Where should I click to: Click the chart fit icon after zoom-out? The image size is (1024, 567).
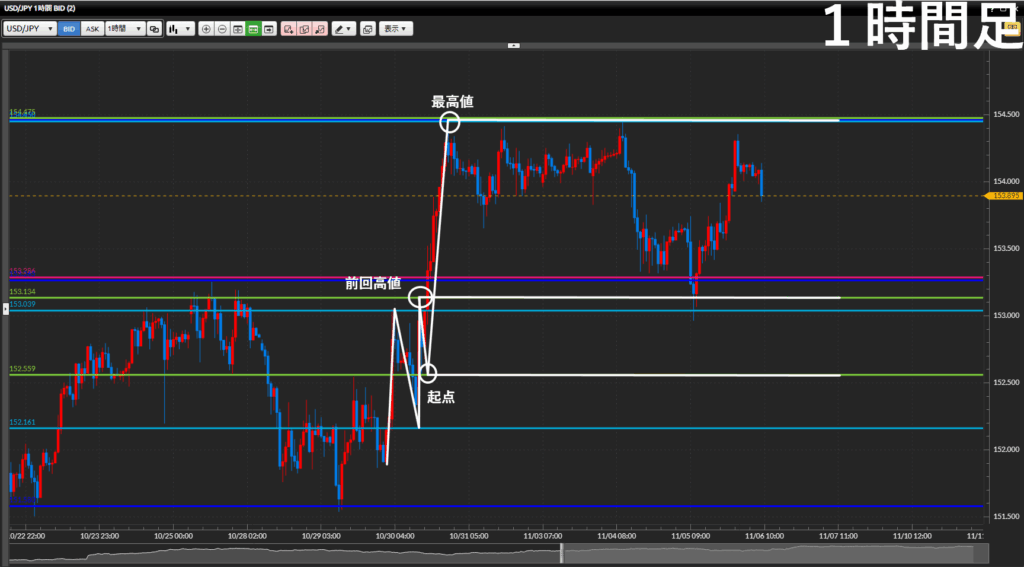click(x=238, y=29)
